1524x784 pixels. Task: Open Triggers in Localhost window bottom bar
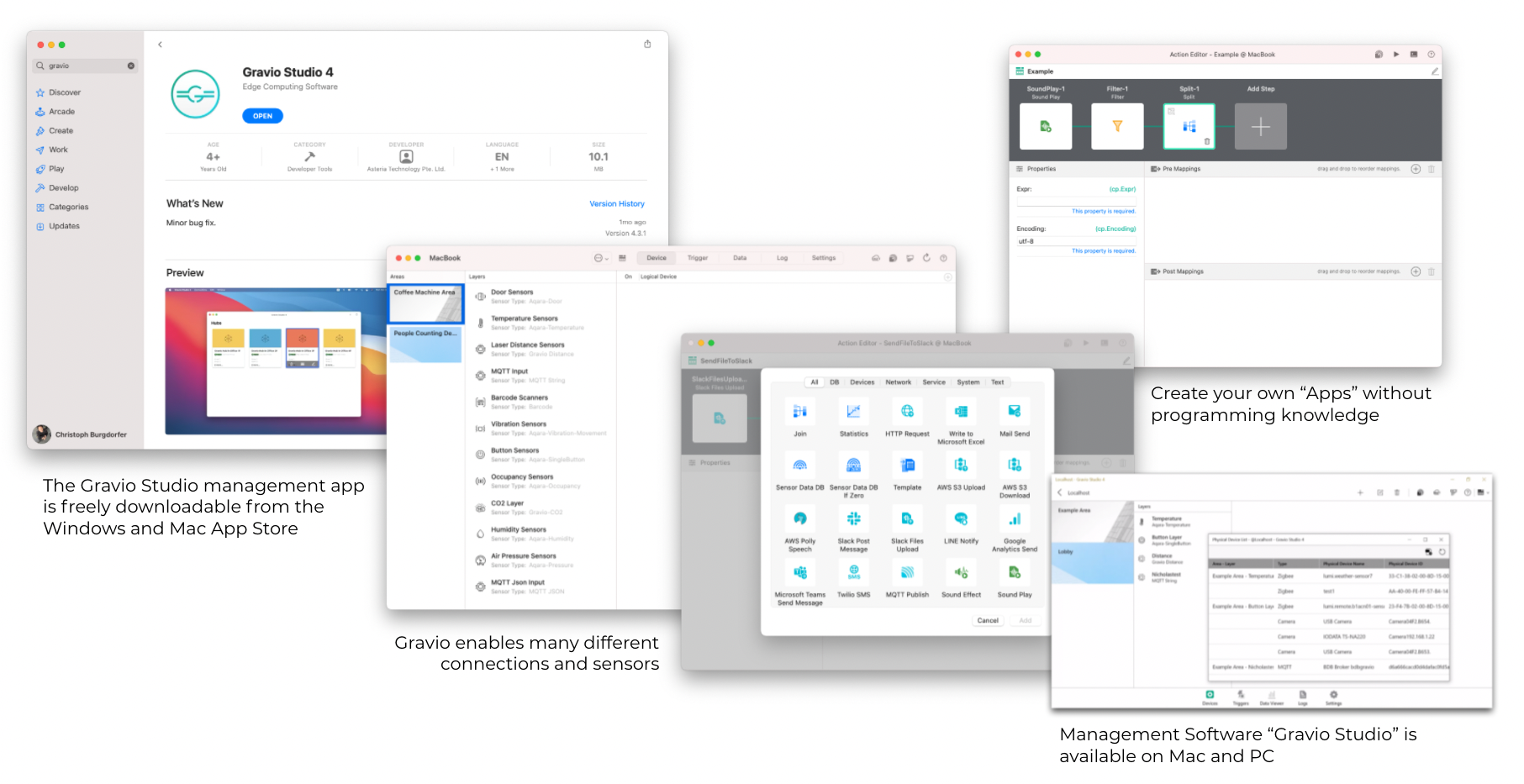coord(1241,697)
